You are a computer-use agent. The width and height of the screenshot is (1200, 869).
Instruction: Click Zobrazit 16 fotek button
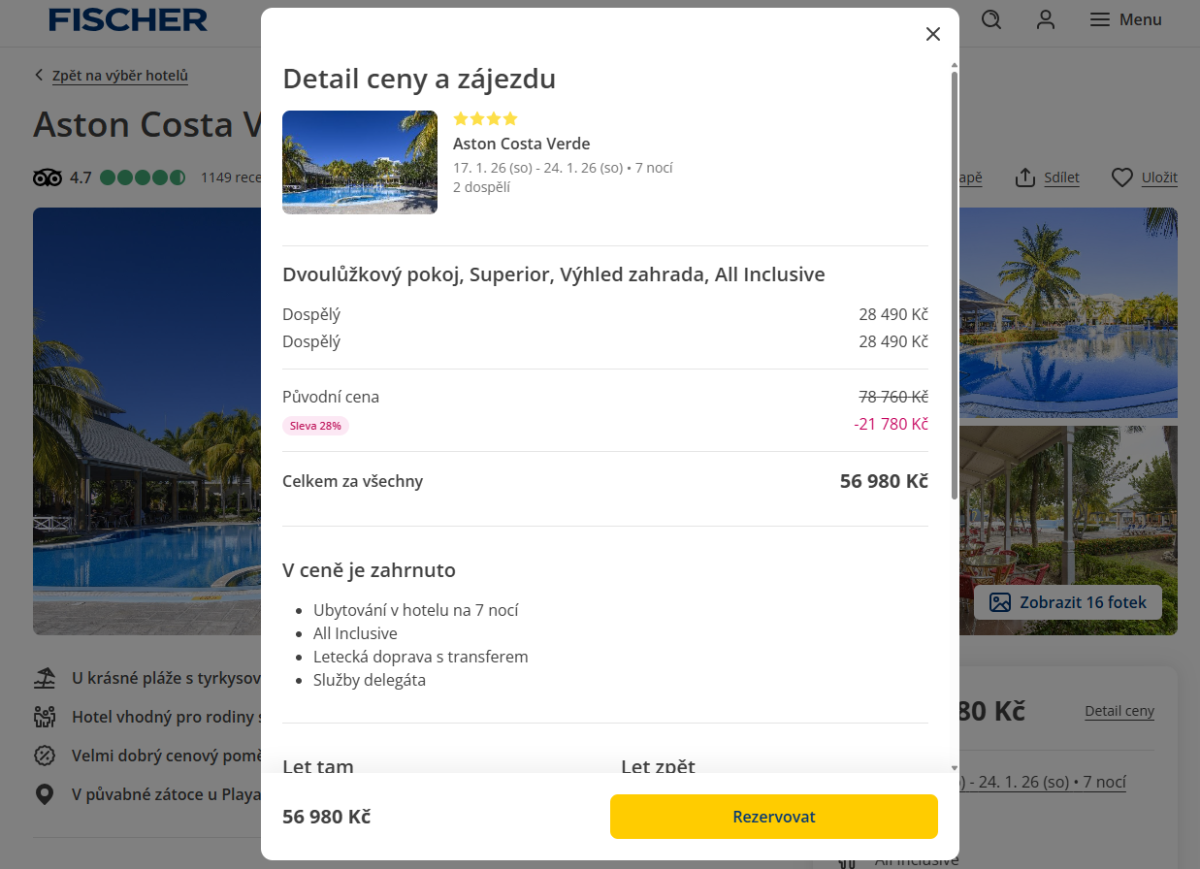(x=1068, y=602)
